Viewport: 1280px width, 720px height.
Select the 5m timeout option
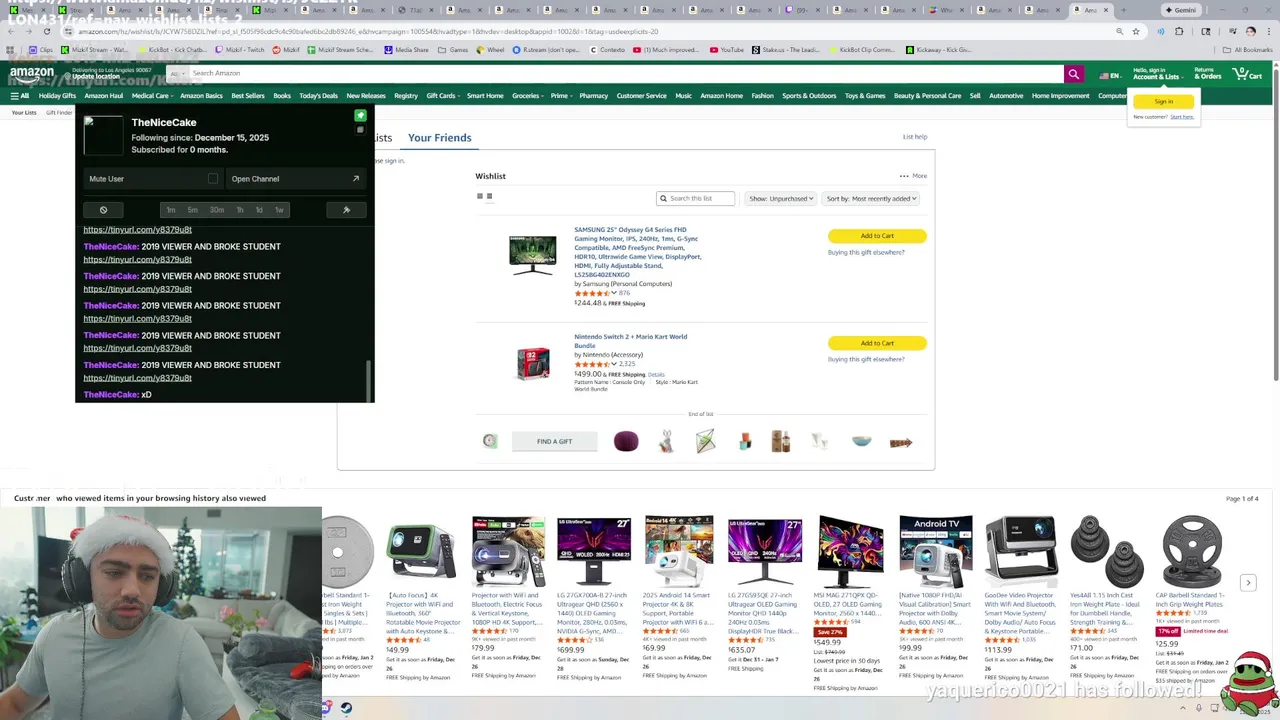click(192, 210)
